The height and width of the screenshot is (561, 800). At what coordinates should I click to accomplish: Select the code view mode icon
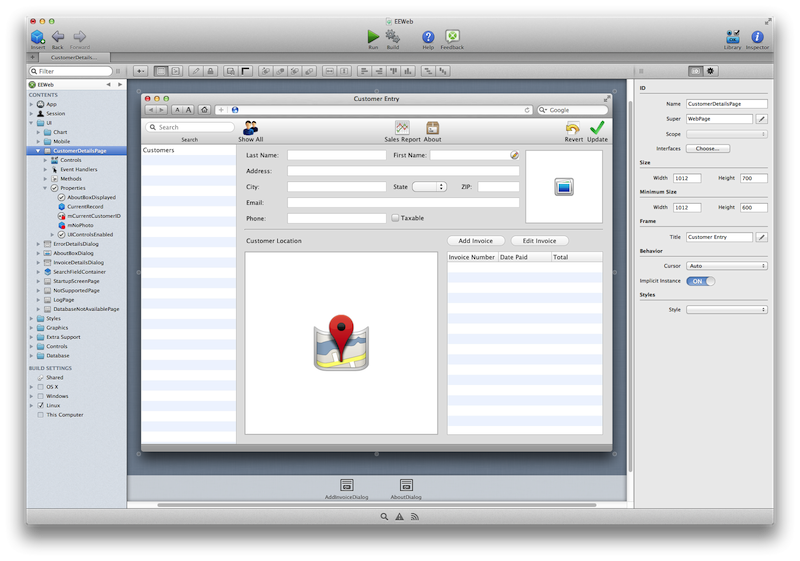(x=176, y=71)
